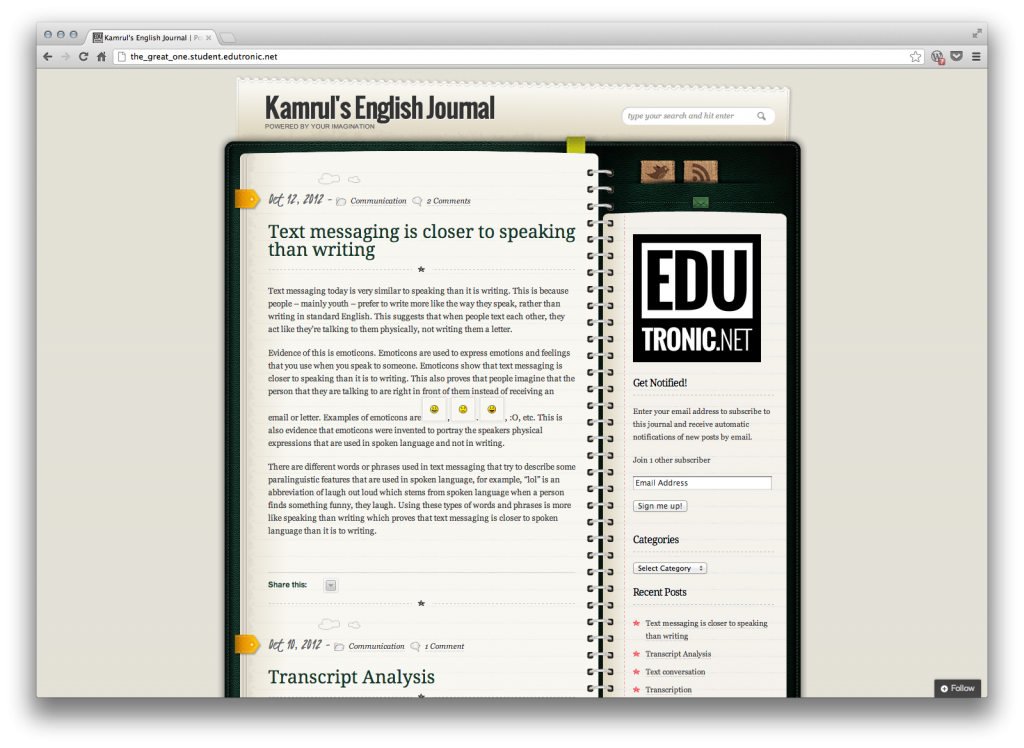
Task: Click the Powered by your imagination tagline
Action: pyautogui.click(x=320, y=127)
